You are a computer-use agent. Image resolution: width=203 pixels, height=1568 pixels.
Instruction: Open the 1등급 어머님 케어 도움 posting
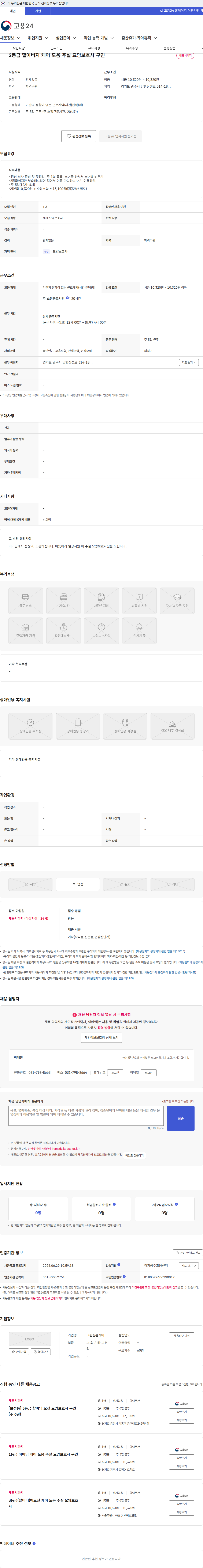click(x=43, y=1454)
